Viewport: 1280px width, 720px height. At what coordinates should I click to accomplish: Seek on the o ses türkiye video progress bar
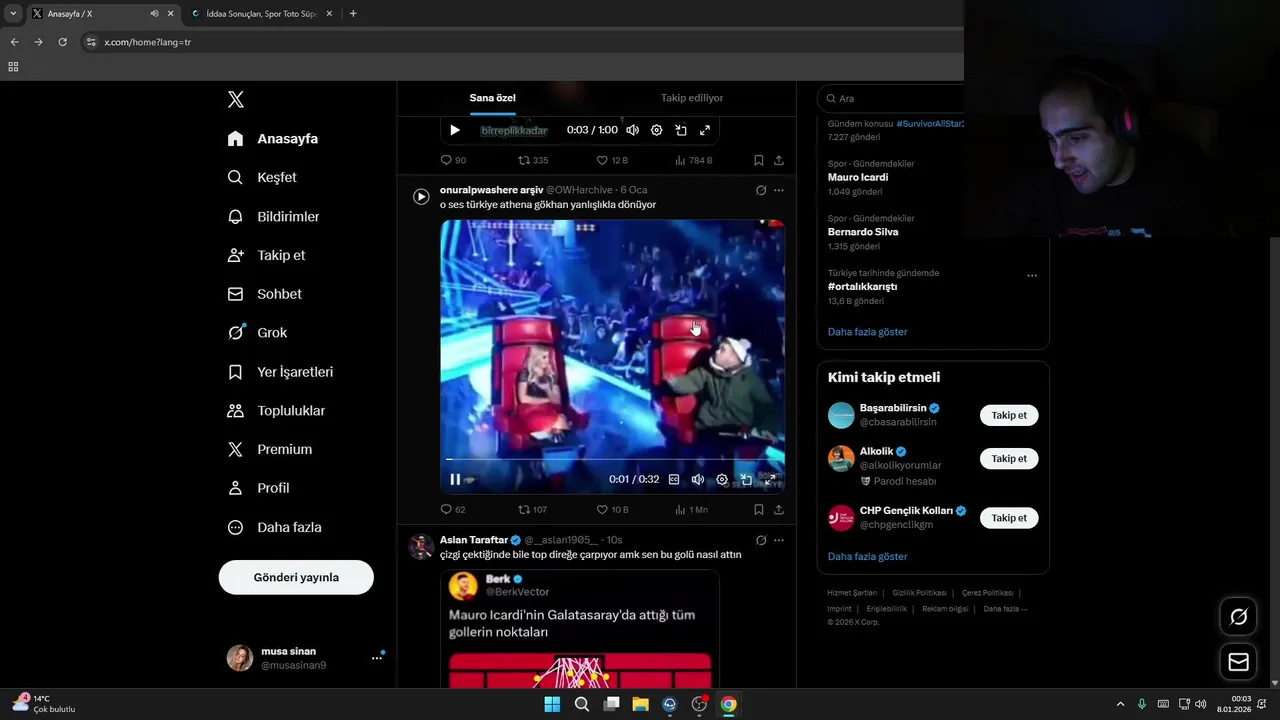coord(612,459)
